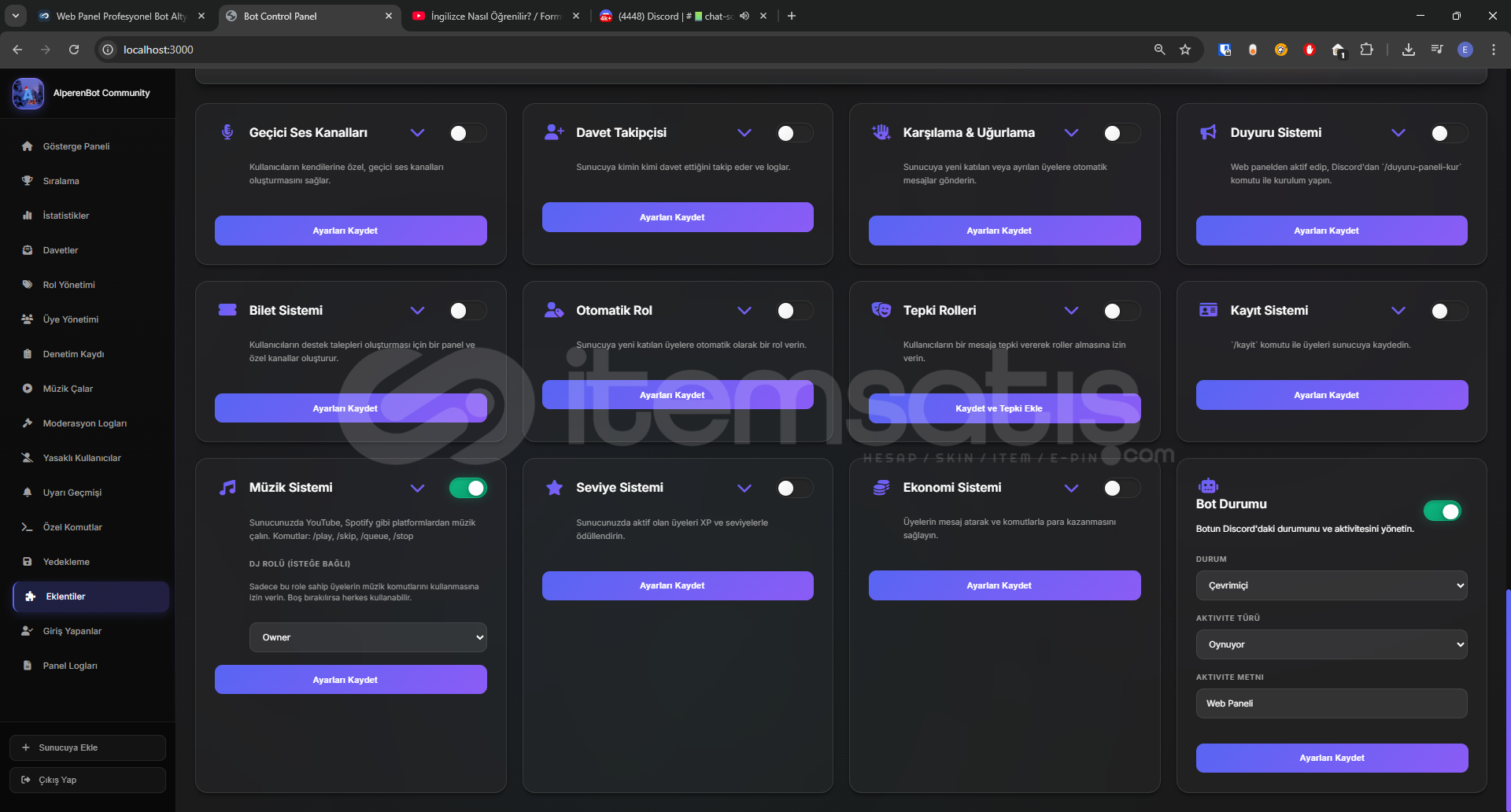1511x812 pixels.
Task: Expand the Geçici Ses Kanalları chevron
Action: click(x=418, y=133)
